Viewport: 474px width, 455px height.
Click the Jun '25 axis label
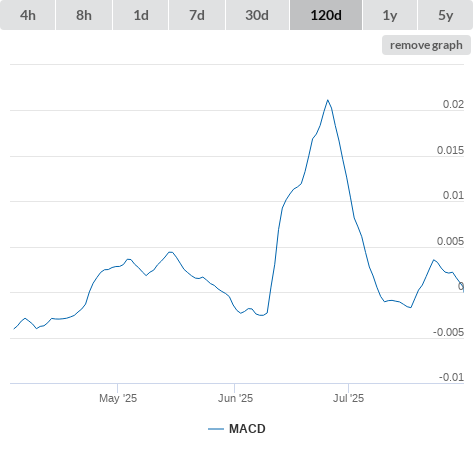coord(235,398)
